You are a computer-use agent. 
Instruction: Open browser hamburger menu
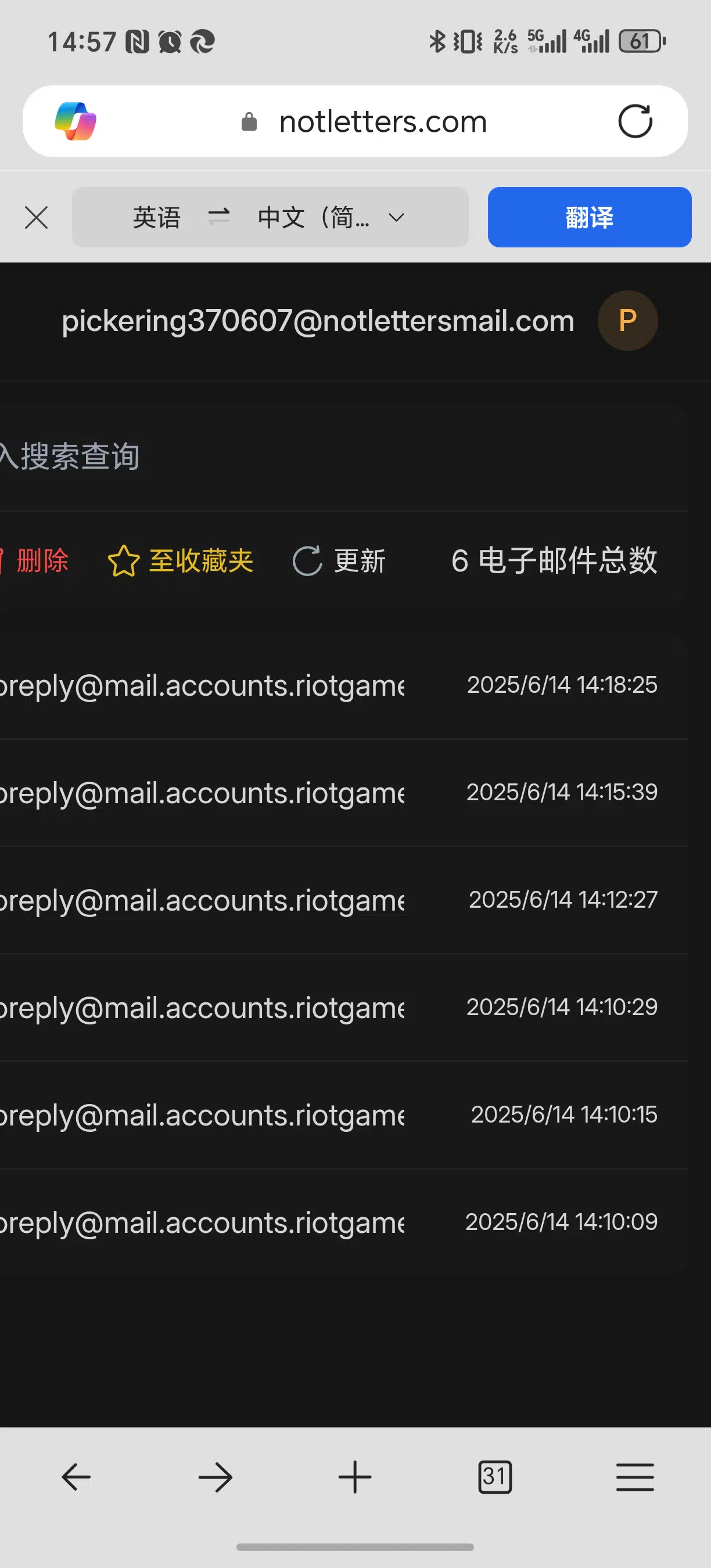click(635, 1477)
